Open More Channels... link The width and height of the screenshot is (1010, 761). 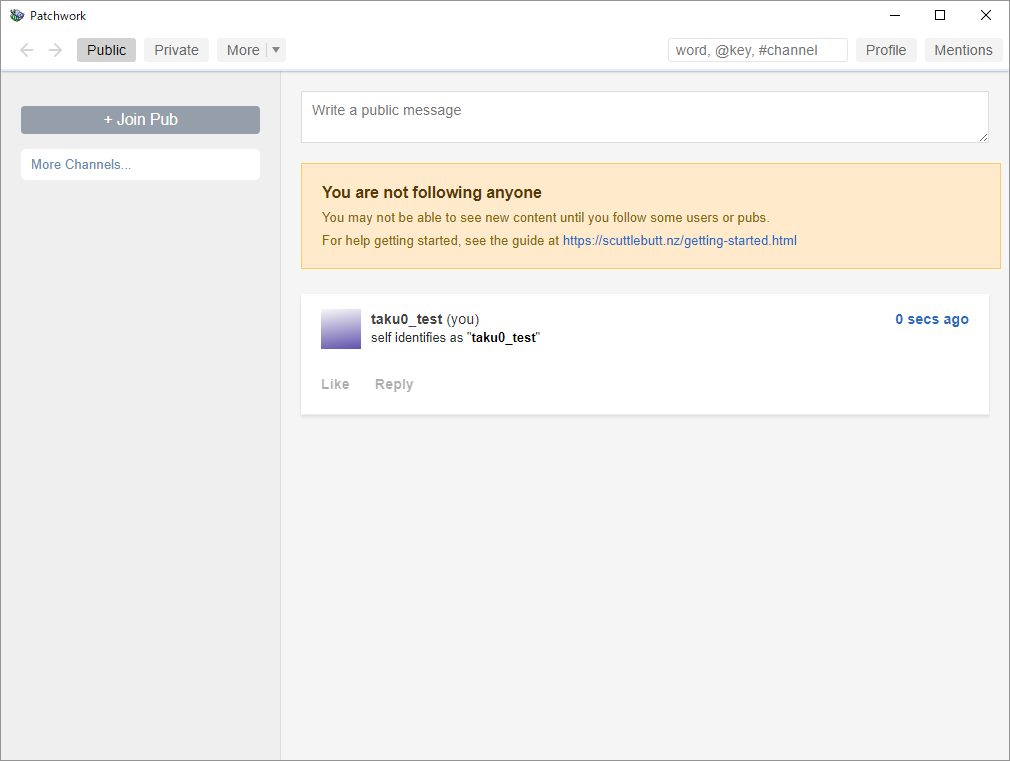[140, 164]
